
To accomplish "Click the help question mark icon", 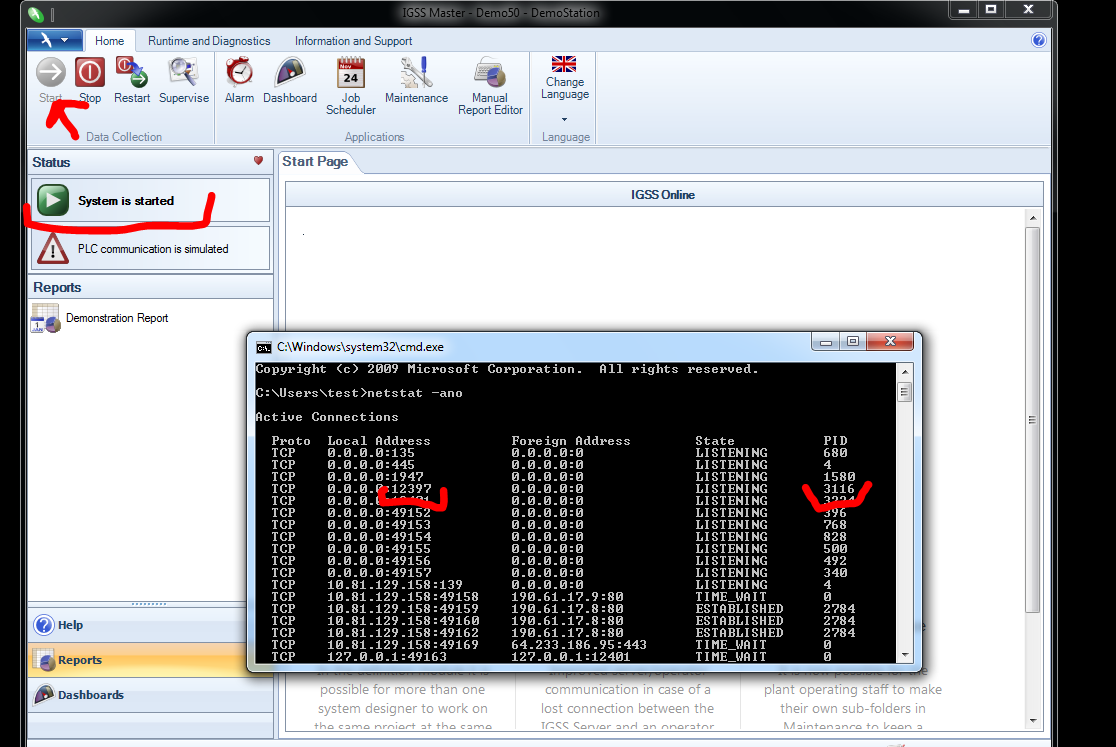I will [1038, 41].
